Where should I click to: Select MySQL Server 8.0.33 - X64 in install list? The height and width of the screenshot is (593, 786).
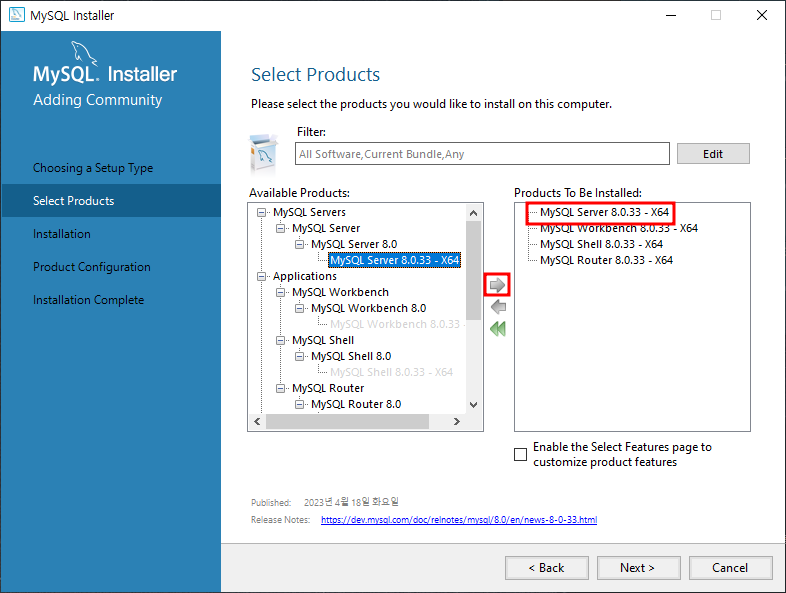605,213
